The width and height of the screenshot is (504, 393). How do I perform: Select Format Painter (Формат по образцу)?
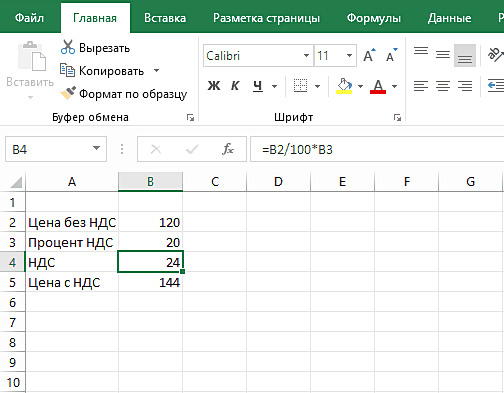[123, 94]
